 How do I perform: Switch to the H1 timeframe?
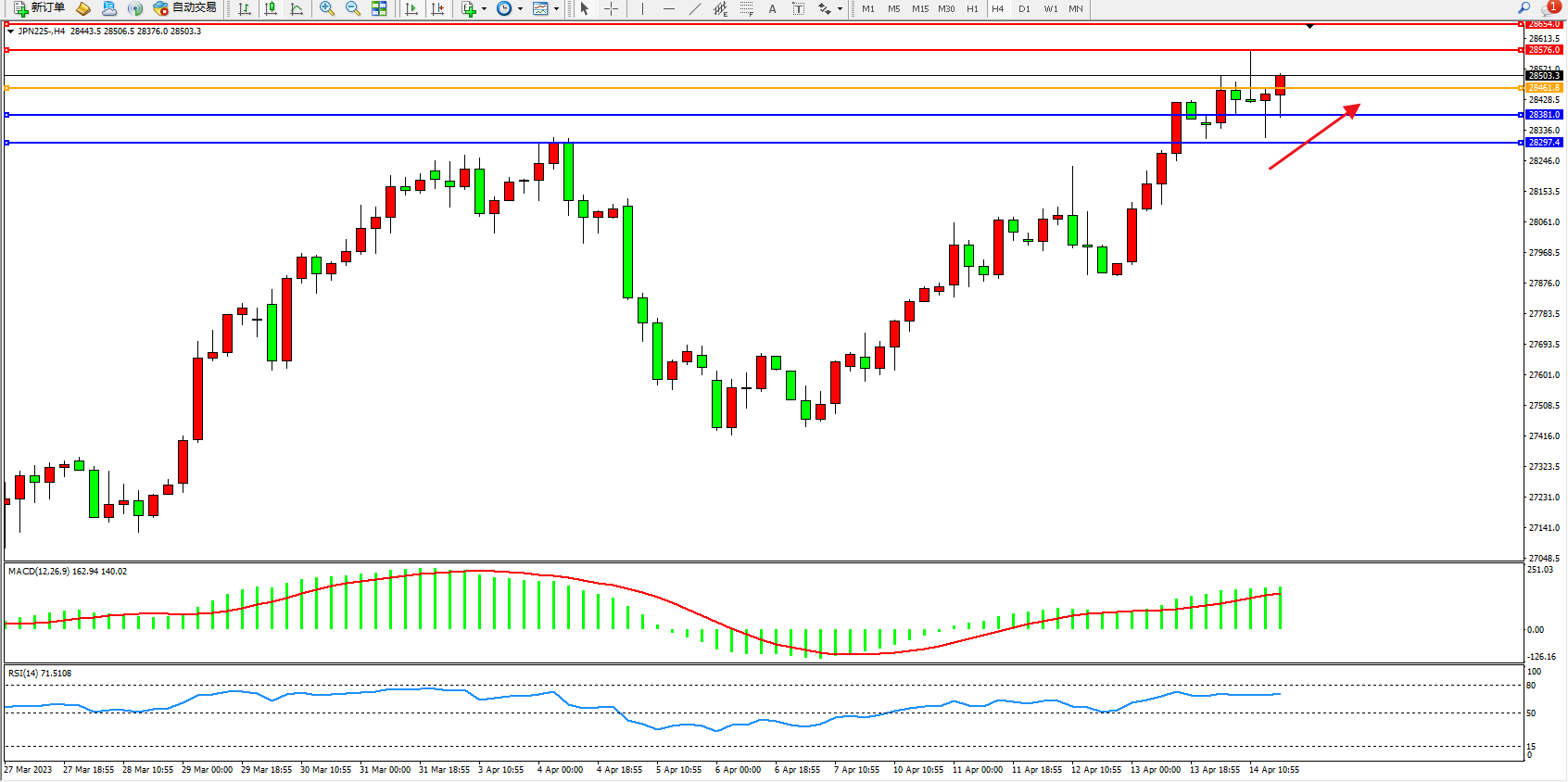pos(972,8)
